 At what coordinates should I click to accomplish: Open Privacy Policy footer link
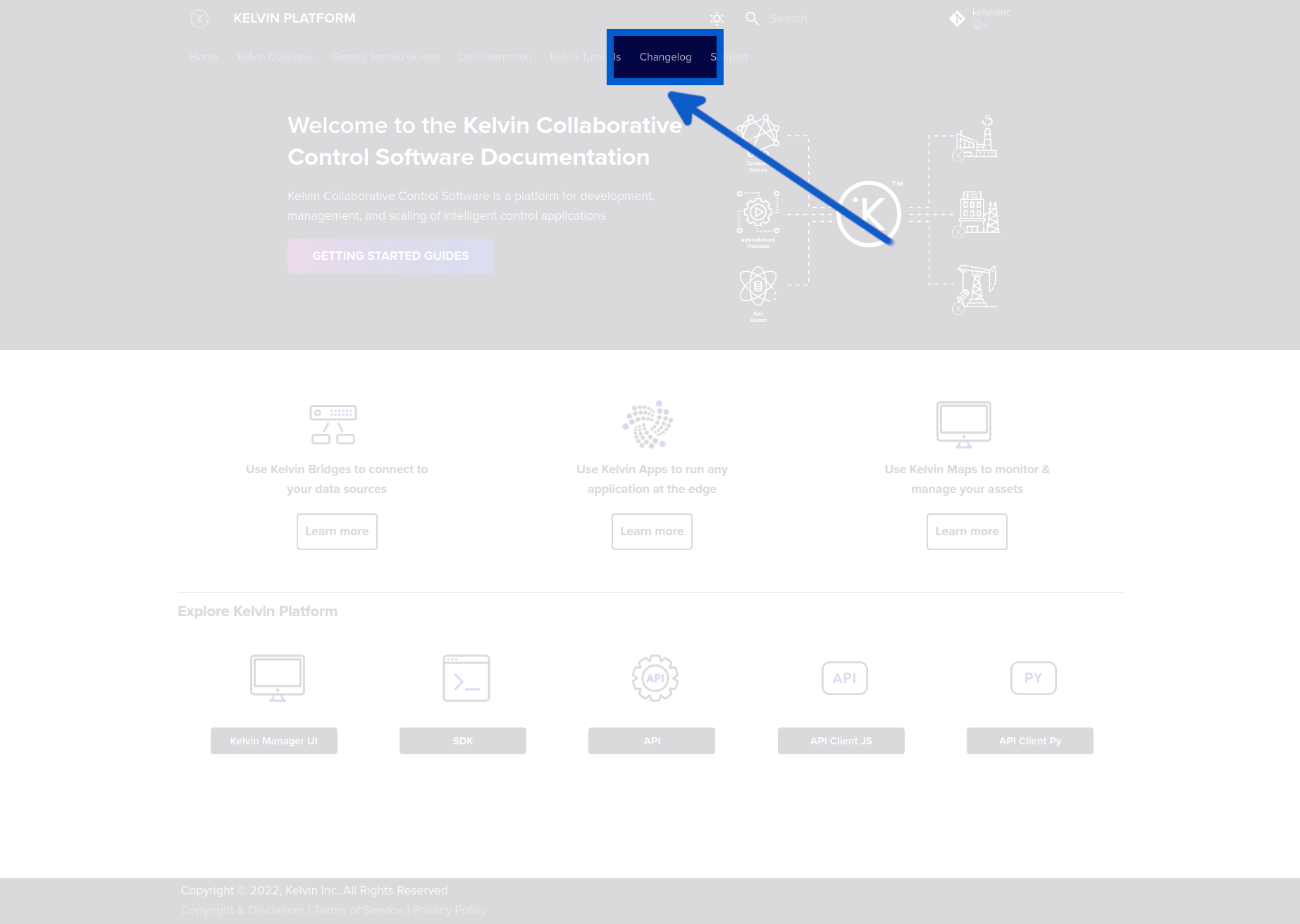pyautogui.click(x=450, y=910)
